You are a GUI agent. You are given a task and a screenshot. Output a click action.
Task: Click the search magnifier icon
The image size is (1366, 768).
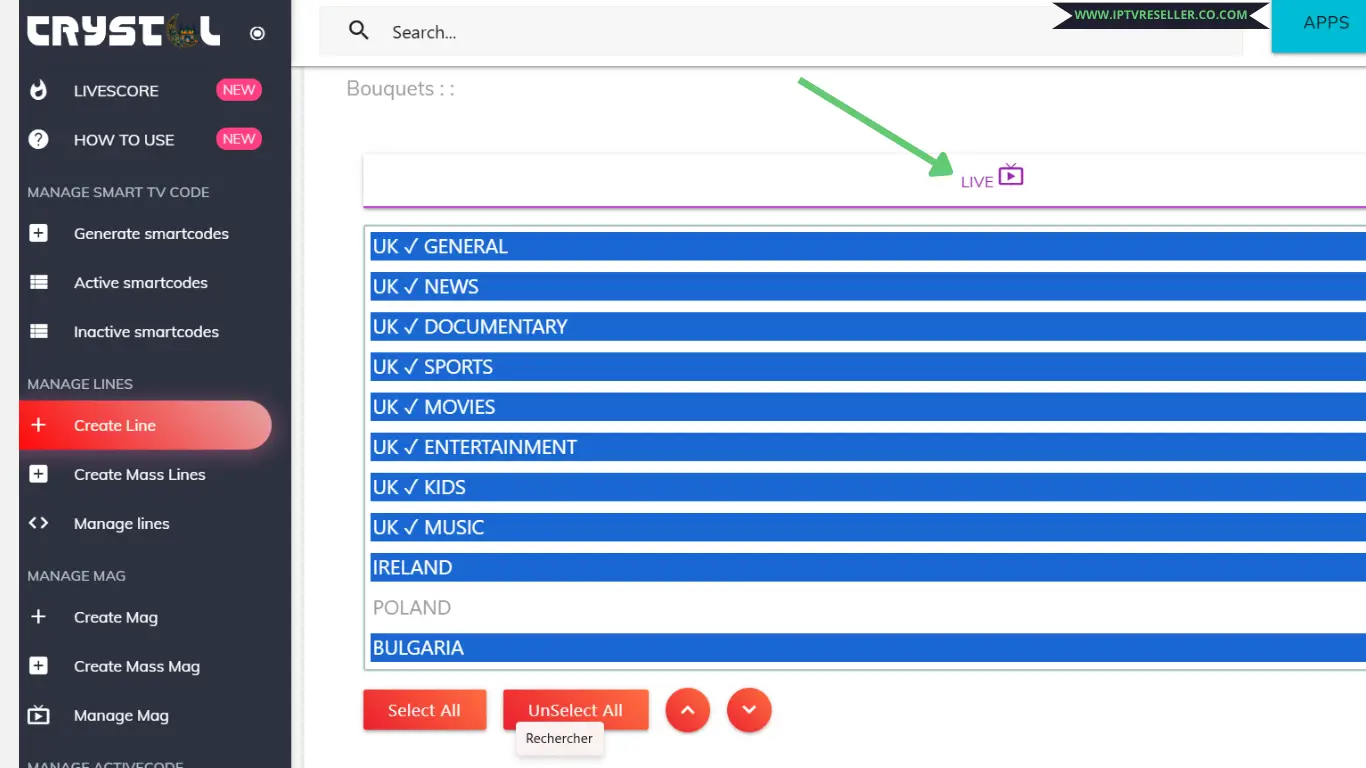coord(358,31)
